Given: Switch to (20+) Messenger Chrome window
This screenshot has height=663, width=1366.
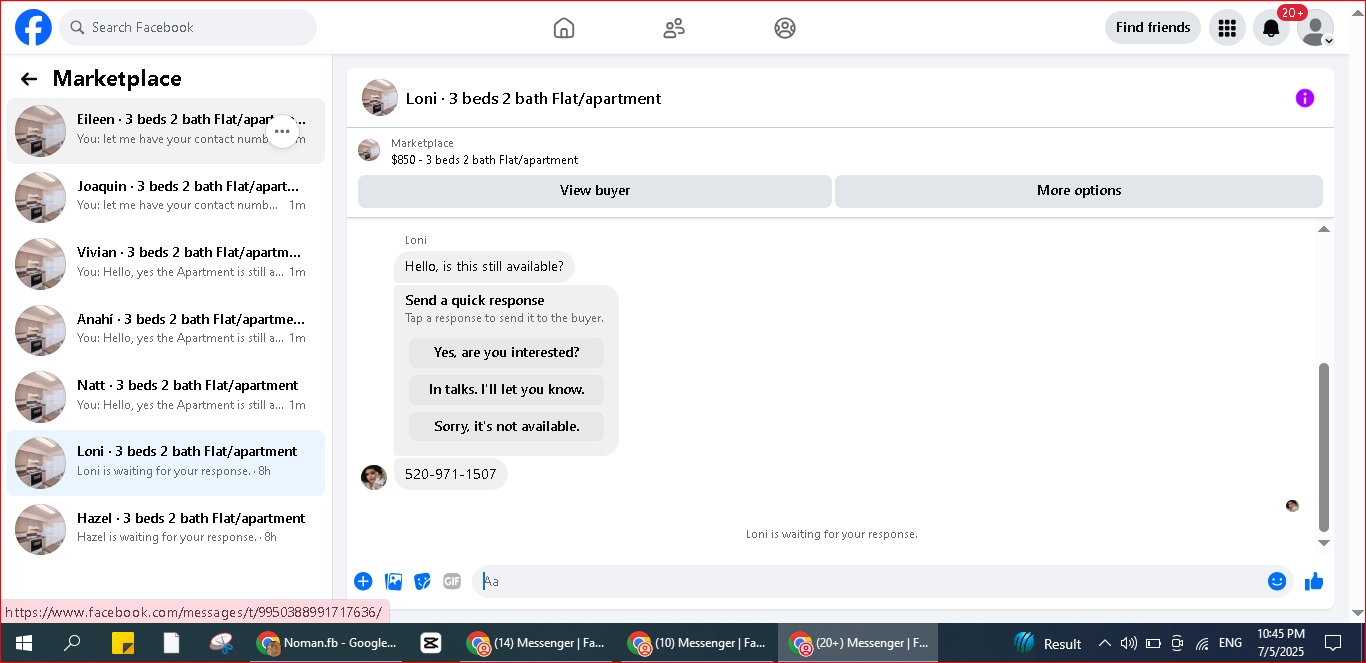Looking at the screenshot, I should 858,643.
